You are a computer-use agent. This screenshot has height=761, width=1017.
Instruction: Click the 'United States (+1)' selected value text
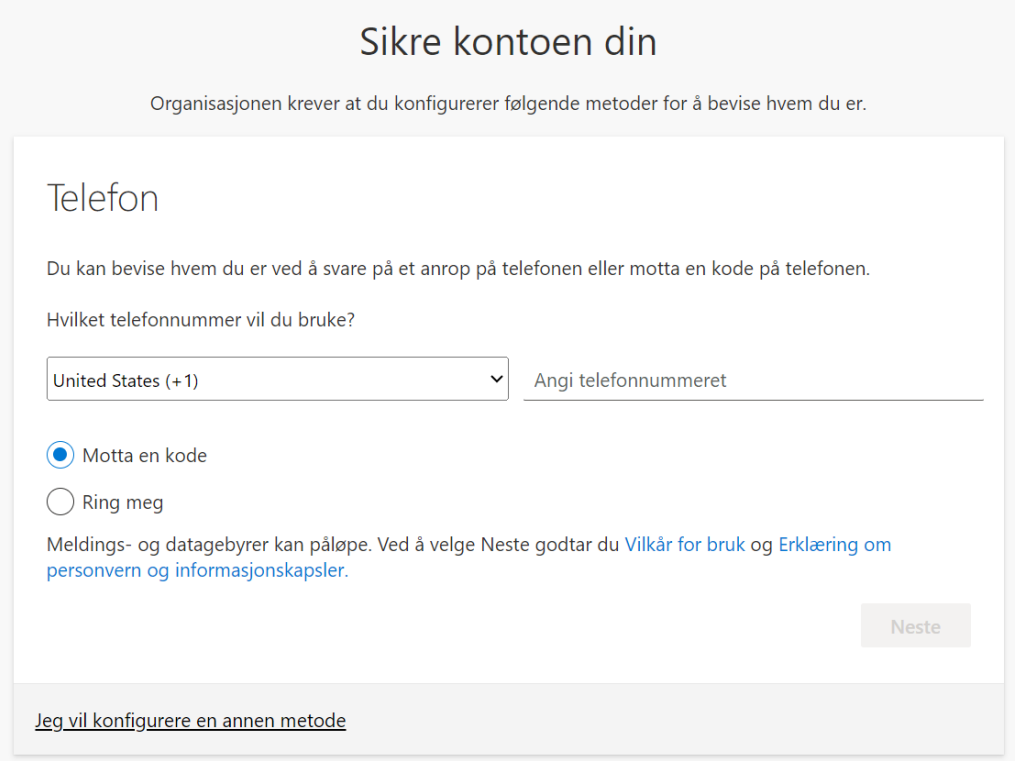pos(126,381)
